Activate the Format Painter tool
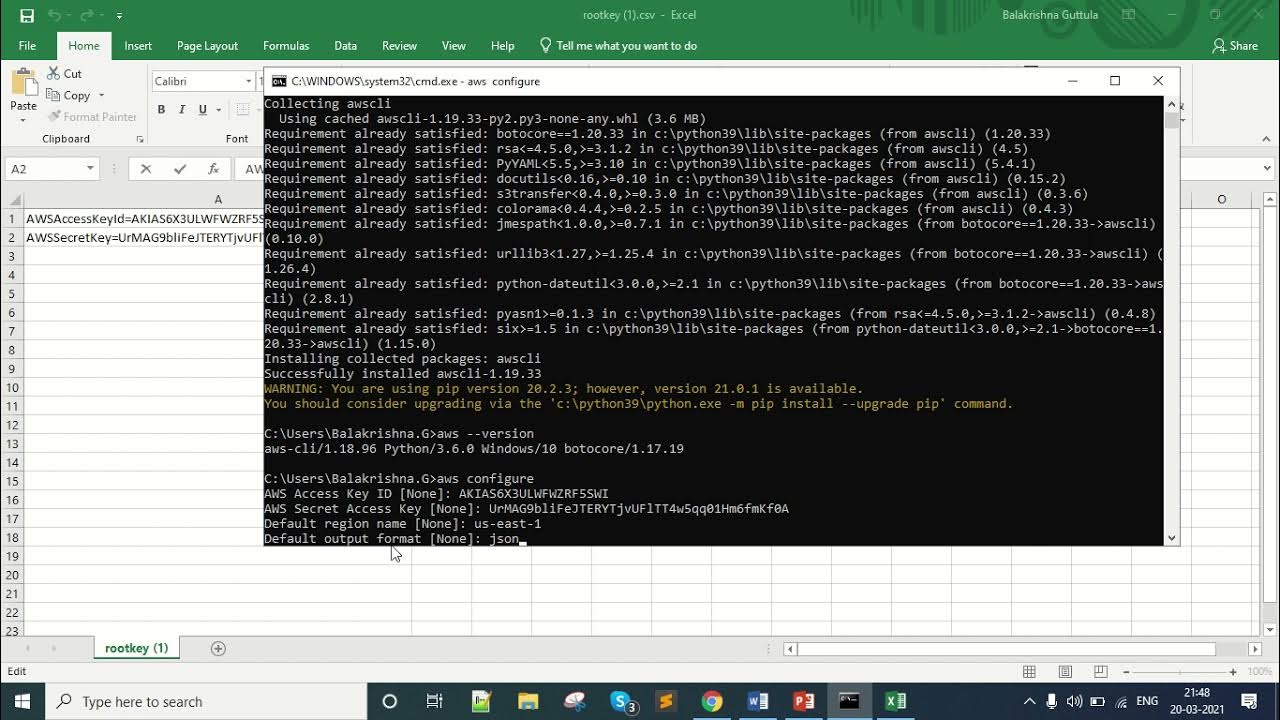Image resolution: width=1280 pixels, height=720 pixels. (x=91, y=117)
